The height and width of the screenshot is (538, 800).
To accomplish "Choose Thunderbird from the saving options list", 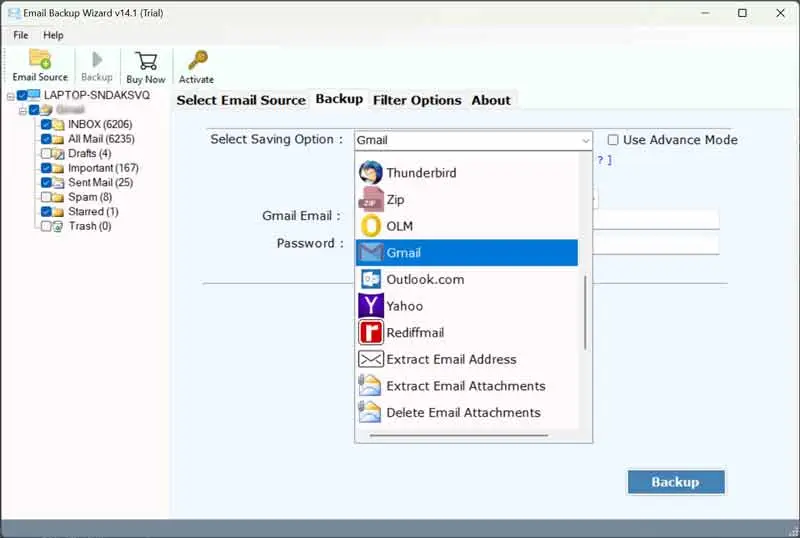I will 421,173.
